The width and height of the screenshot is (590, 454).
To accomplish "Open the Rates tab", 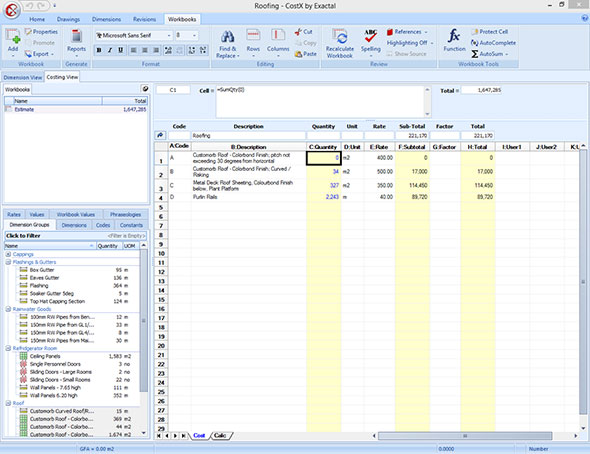I will point(14,214).
